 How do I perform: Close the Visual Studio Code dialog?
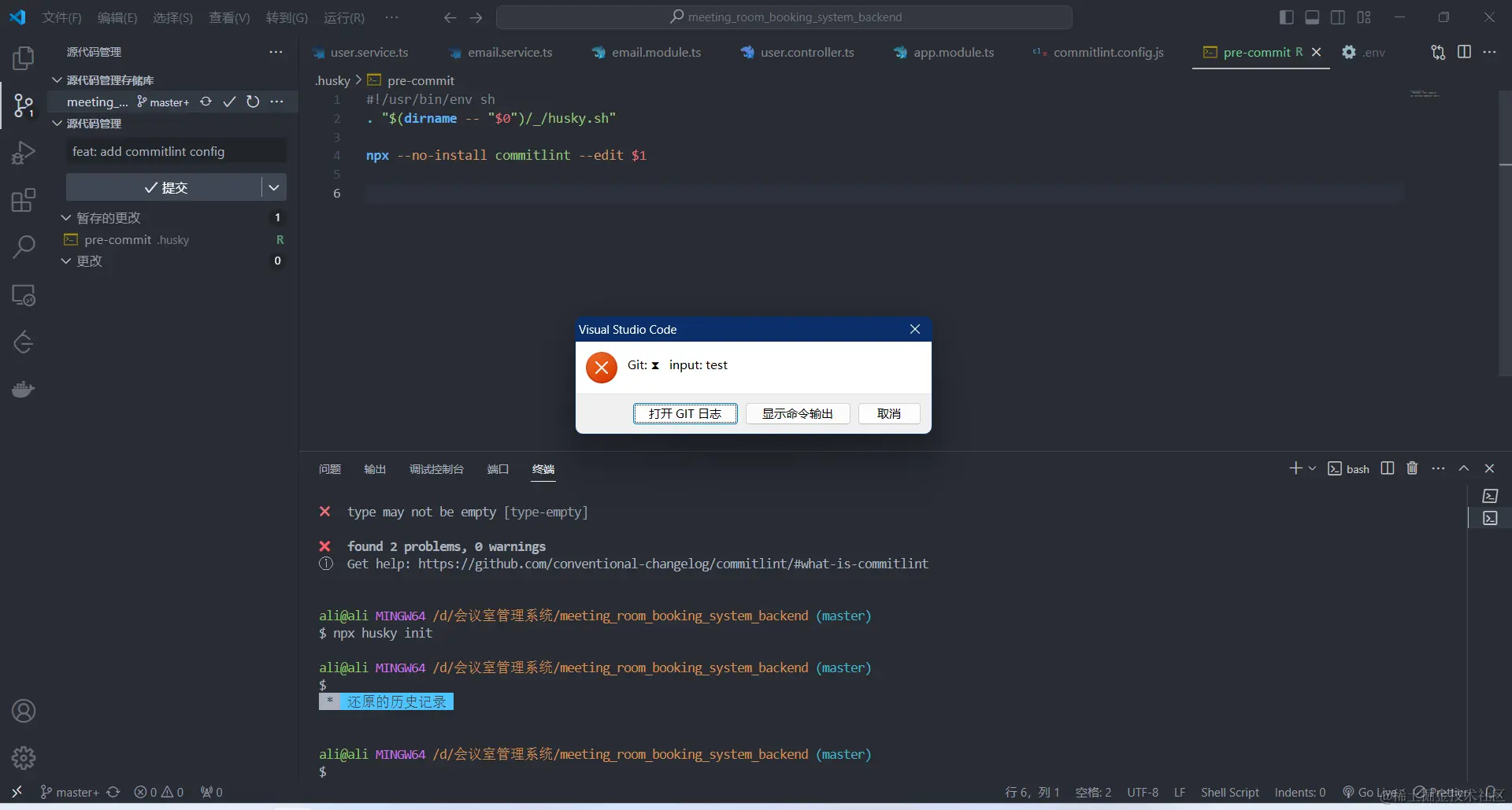pyautogui.click(x=915, y=329)
